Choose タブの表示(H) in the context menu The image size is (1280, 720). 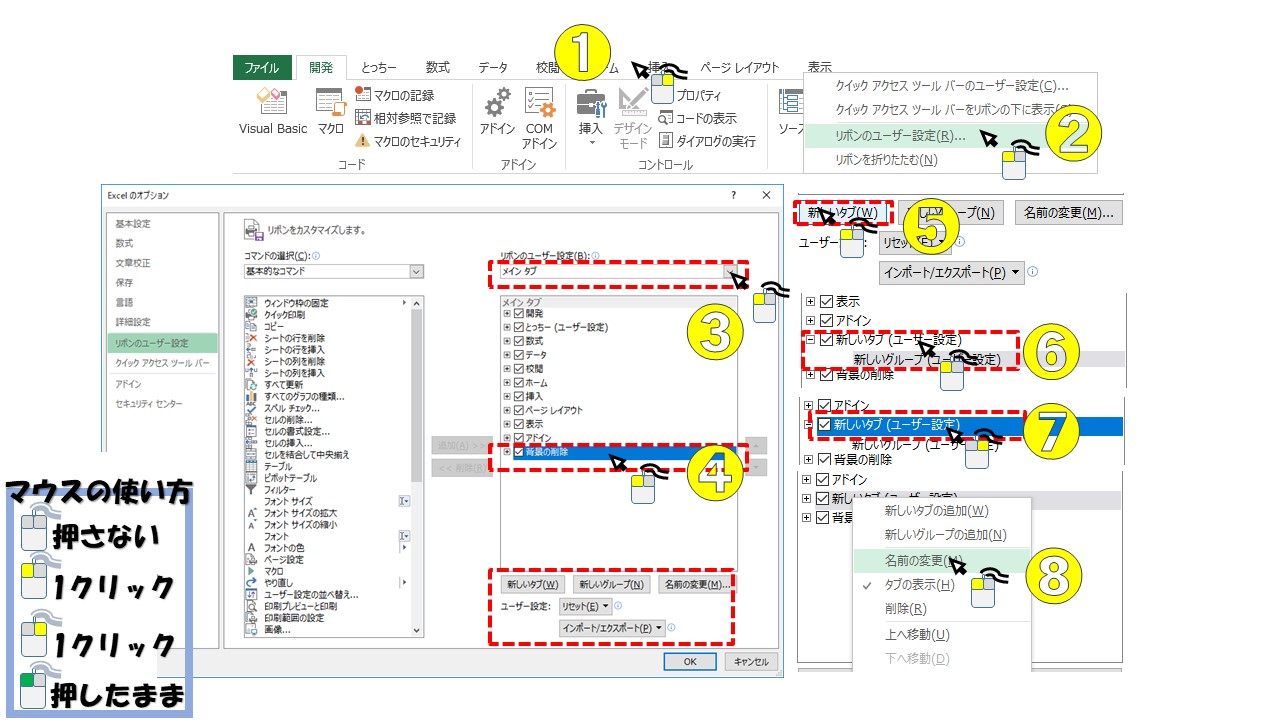pyautogui.click(x=918, y=585)
